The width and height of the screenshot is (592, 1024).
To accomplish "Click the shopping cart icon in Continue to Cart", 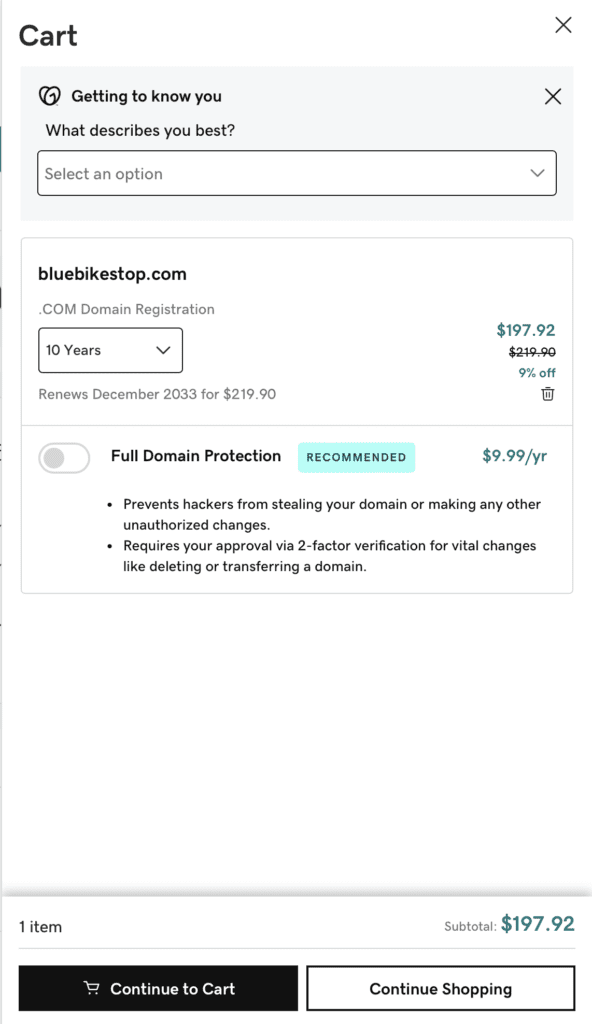I will click(92, 988).
